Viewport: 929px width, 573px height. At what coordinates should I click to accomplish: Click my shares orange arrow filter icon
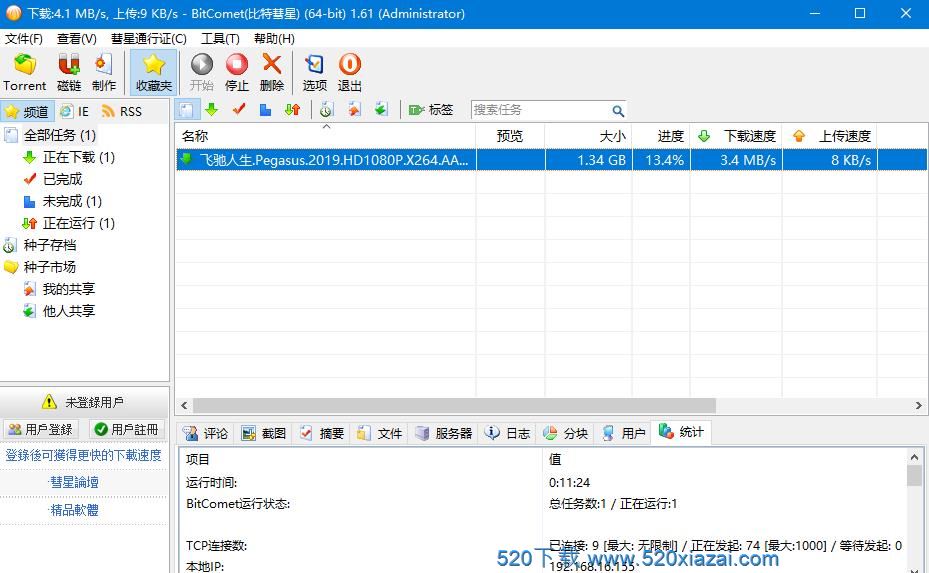pyautogui.click(x=354, y=110)
